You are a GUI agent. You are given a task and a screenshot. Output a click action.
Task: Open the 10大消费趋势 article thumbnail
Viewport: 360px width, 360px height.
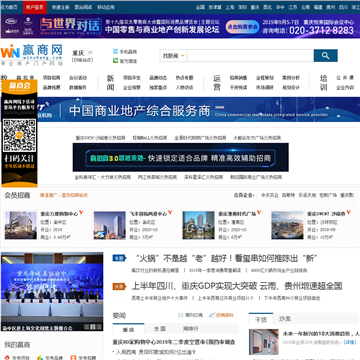pos(264,342)
